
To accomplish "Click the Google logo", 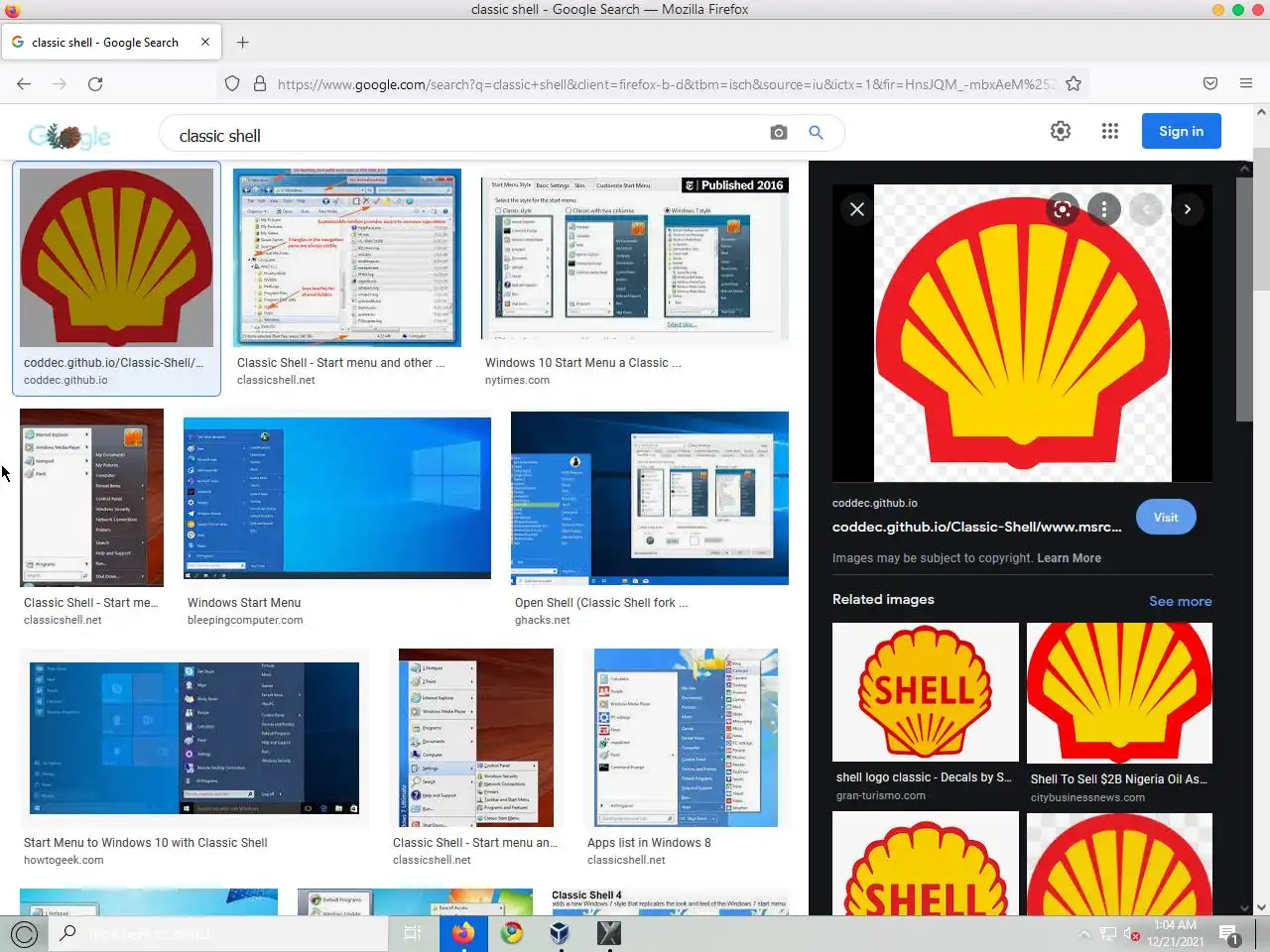I will coord(69,135).
